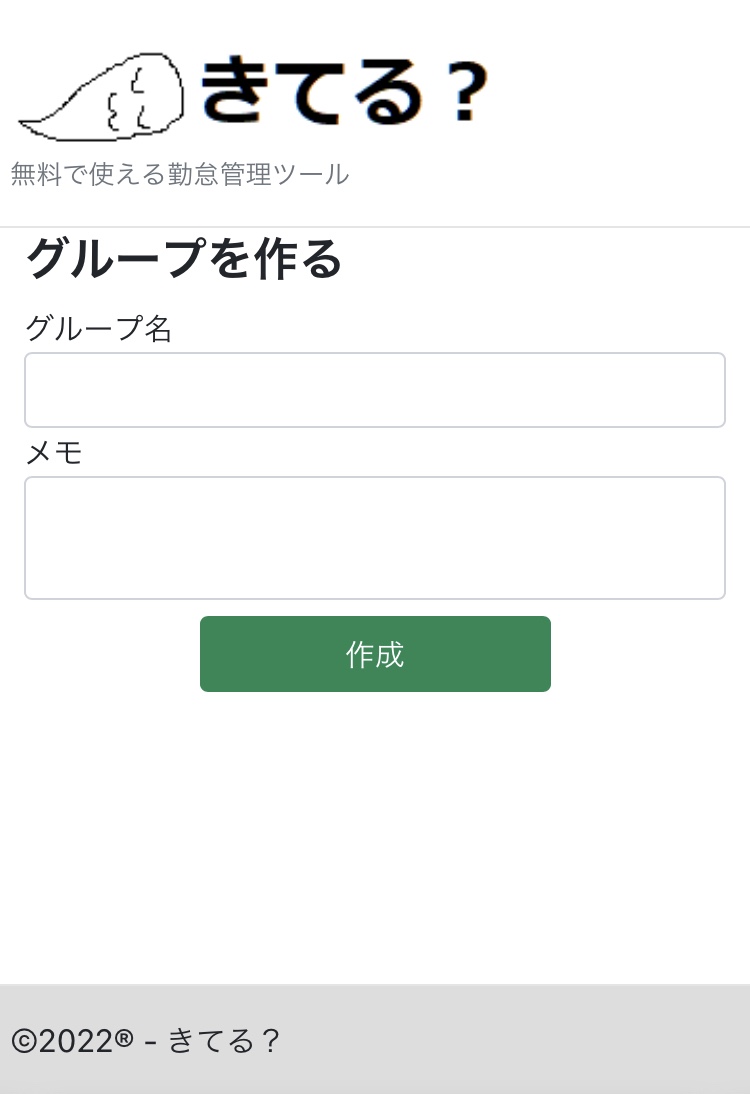Click the メモ field label
Image resolution: width=750 pixels, height=1094 pixels.
pos(54,453)
